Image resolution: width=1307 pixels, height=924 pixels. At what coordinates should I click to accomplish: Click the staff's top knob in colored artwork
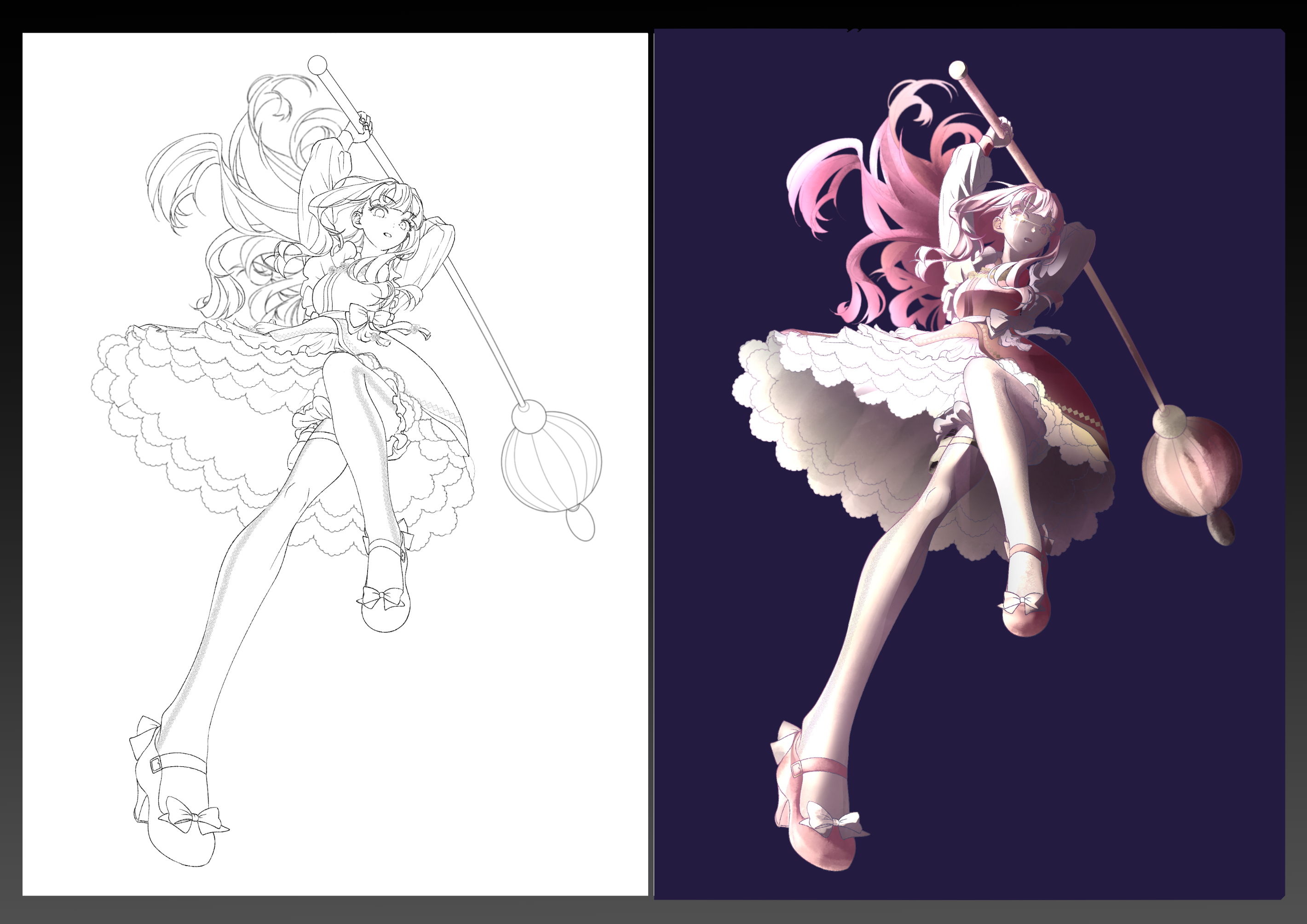(957, 70)
